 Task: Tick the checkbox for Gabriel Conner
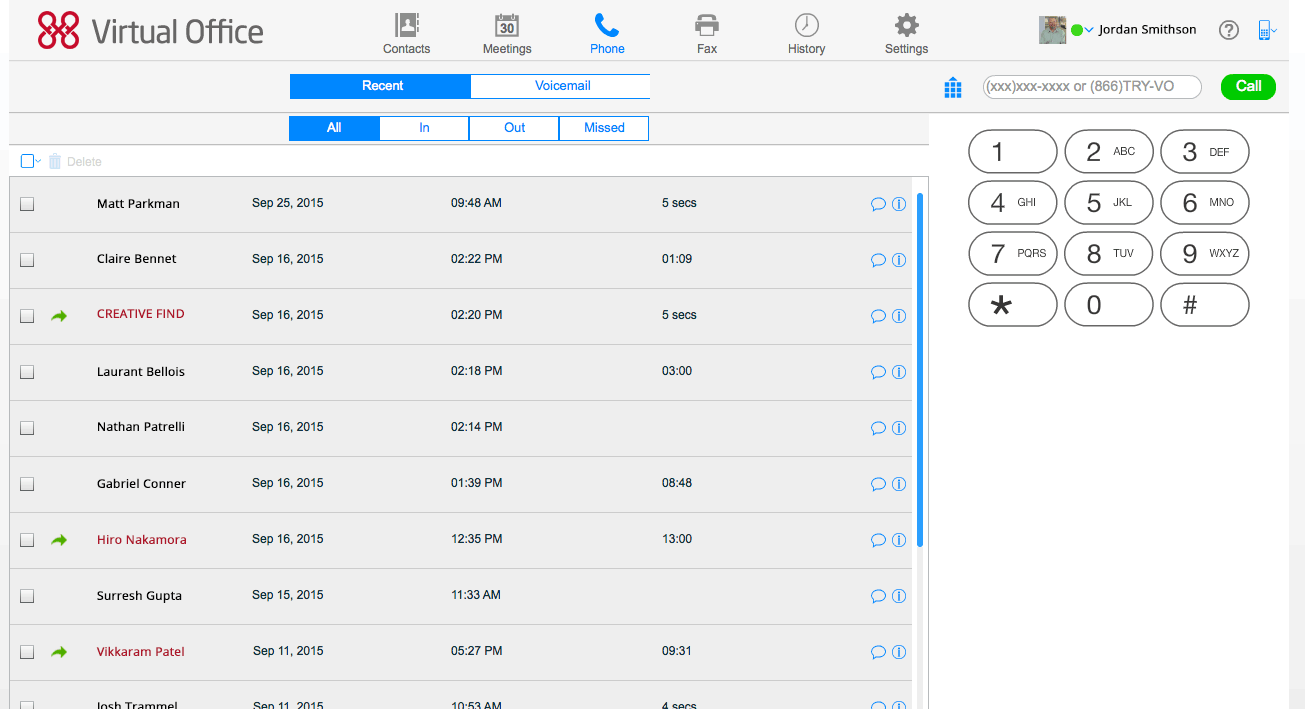pyautogui.click(x=27, y=484)
